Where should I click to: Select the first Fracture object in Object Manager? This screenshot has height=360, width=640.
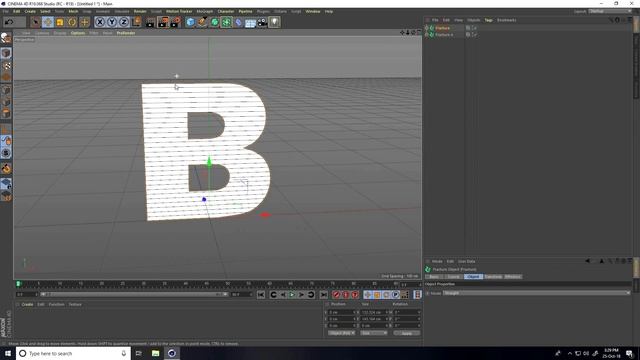click(x=442, y=28)
